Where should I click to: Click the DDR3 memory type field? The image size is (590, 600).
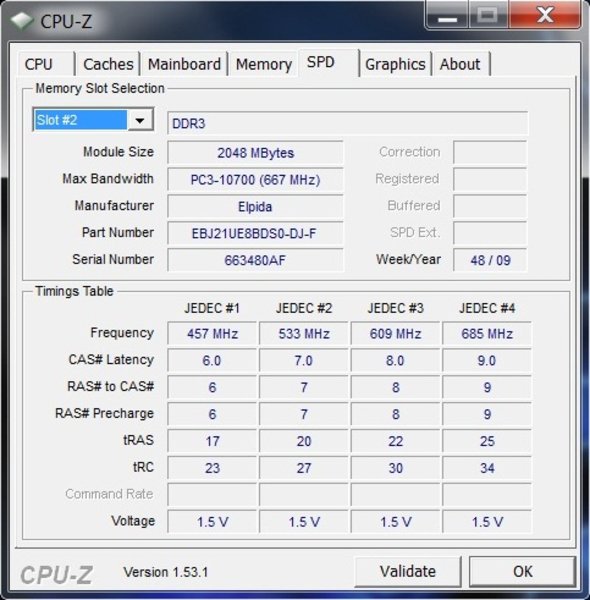(x=347, y=123)
